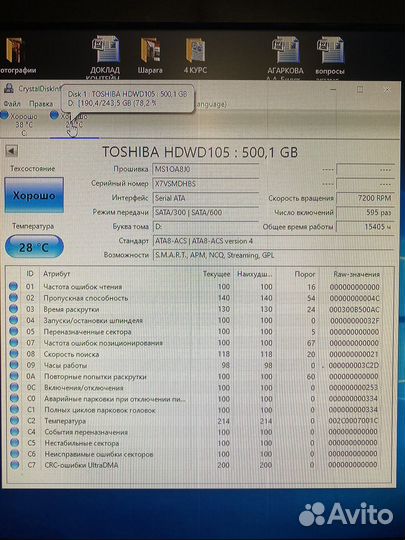This screenshot has width=405, height=540.
Task: Click the Serial ATA interface field
Action: [206, 198]
